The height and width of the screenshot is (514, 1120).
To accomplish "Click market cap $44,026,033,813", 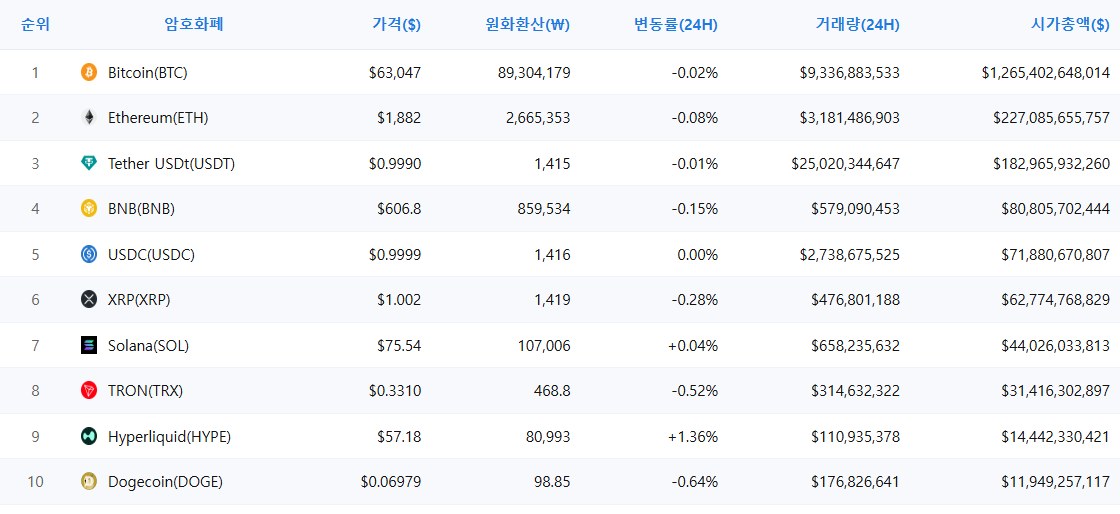I will 1056,346.
